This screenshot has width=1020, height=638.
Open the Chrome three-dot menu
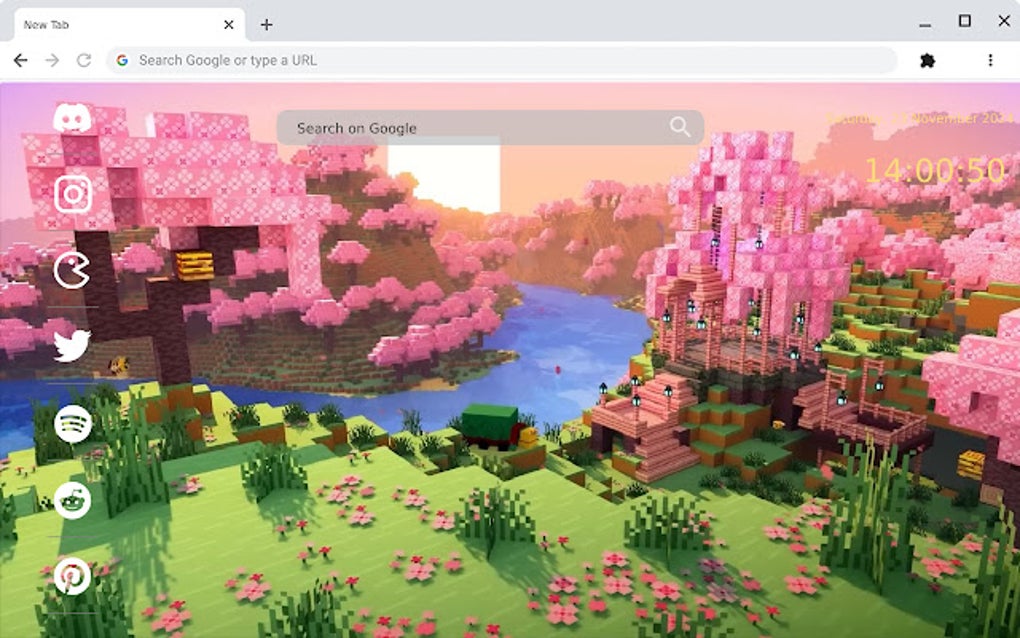993,60
